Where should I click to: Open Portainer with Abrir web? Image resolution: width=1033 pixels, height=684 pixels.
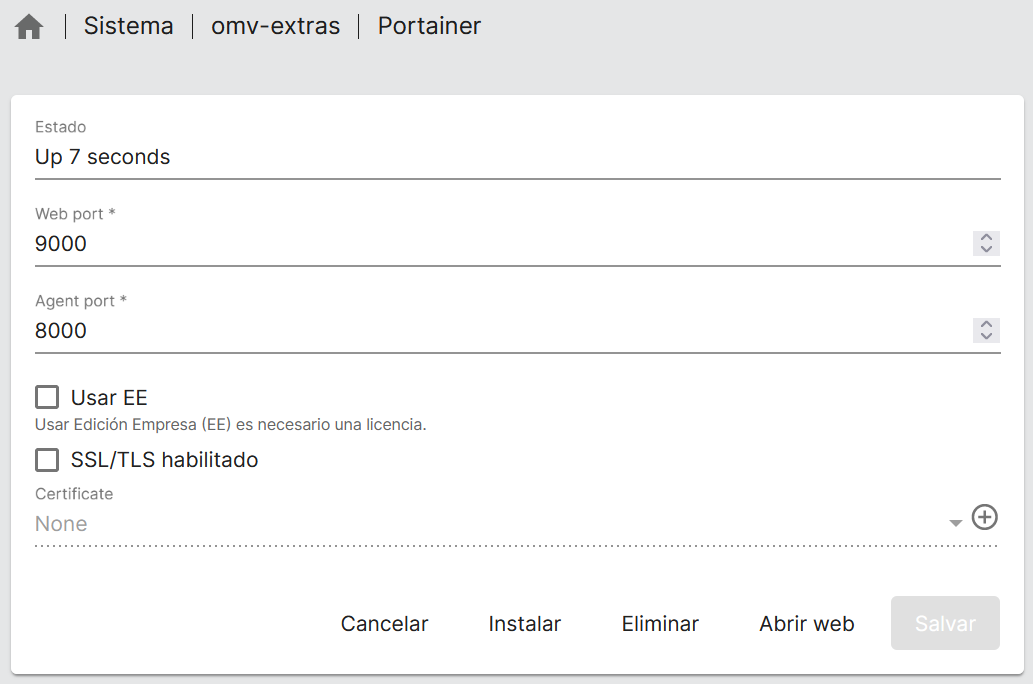[806, 624]
